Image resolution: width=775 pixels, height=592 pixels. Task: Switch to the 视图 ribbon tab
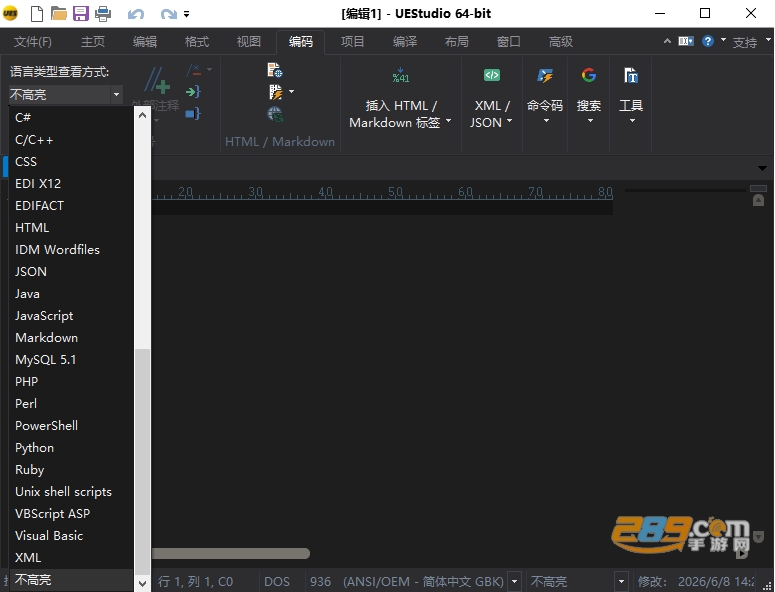pyautogui.click(x=249, y=42)
